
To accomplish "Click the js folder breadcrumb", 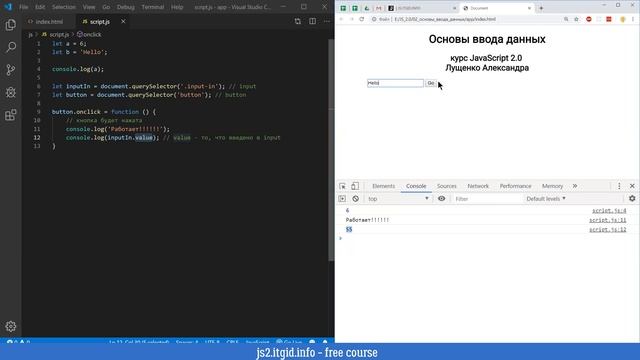I will [x=30, y=35].
